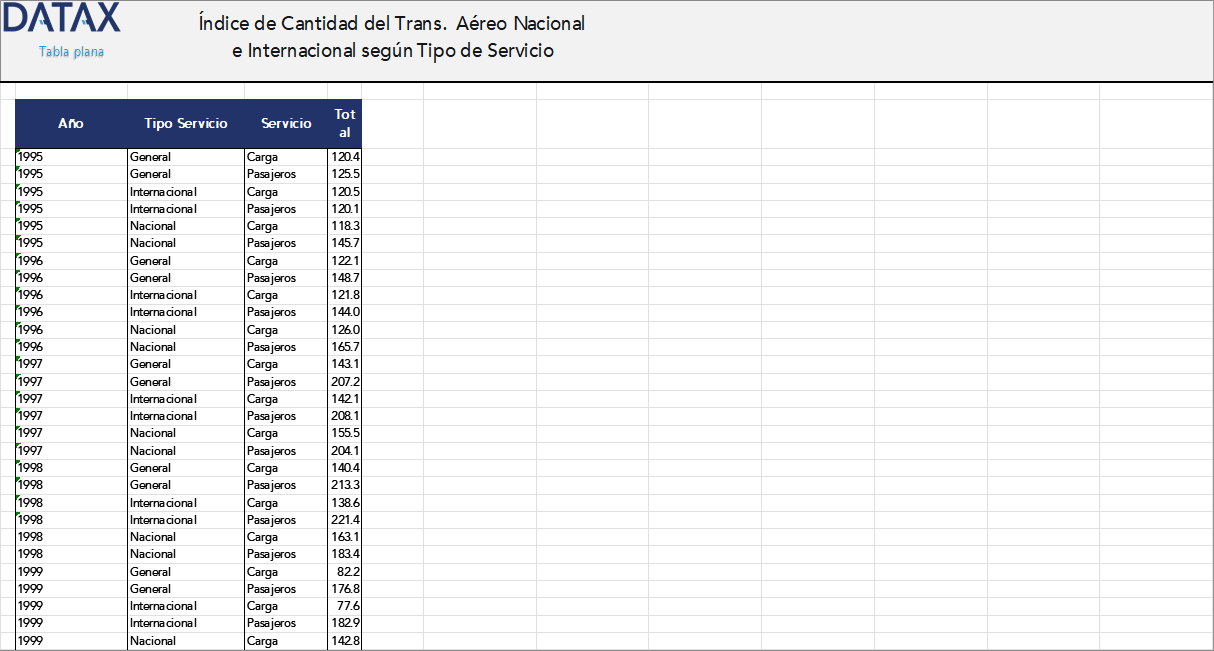Select the Total cell showing 77.6
This screenshot has width=1214, height=651.
click(345, 606)
